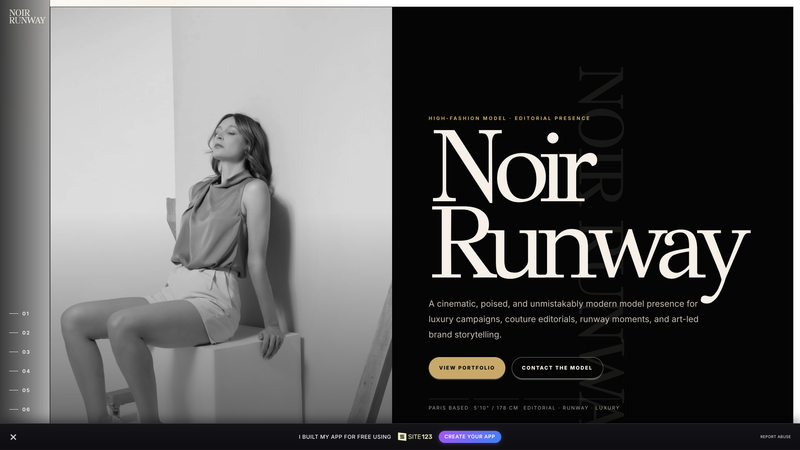Click the 'Paris Based' text
800x450 pixels.
(448, 408)
